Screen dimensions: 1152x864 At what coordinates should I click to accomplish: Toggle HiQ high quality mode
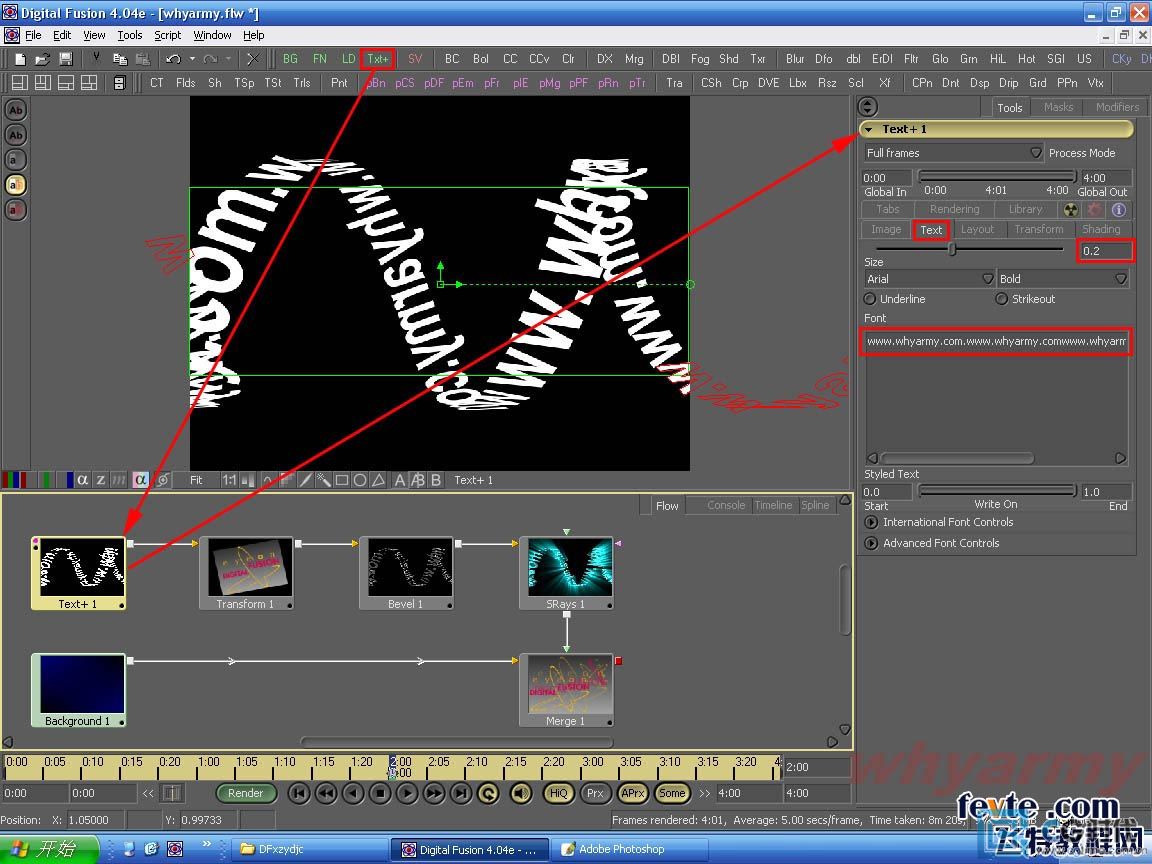558,793
